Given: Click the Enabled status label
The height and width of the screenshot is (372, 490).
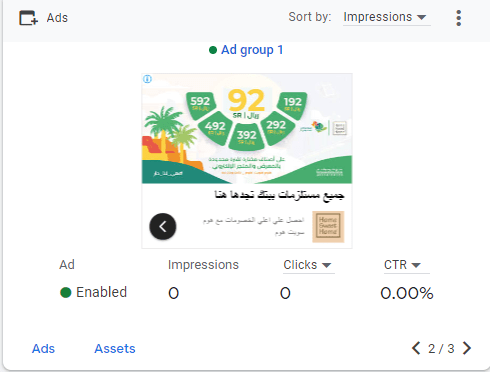Looking at the screenshot, I should [101, 292].
